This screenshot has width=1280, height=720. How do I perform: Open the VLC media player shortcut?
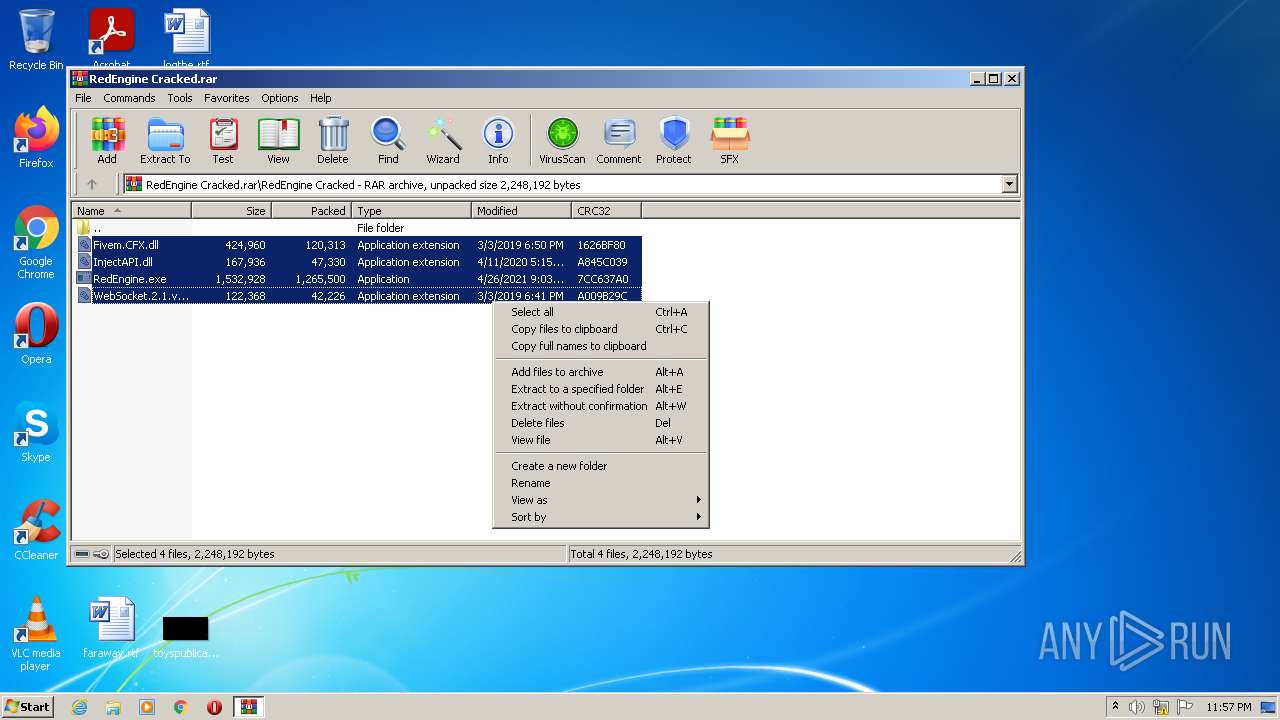[36, 634]
